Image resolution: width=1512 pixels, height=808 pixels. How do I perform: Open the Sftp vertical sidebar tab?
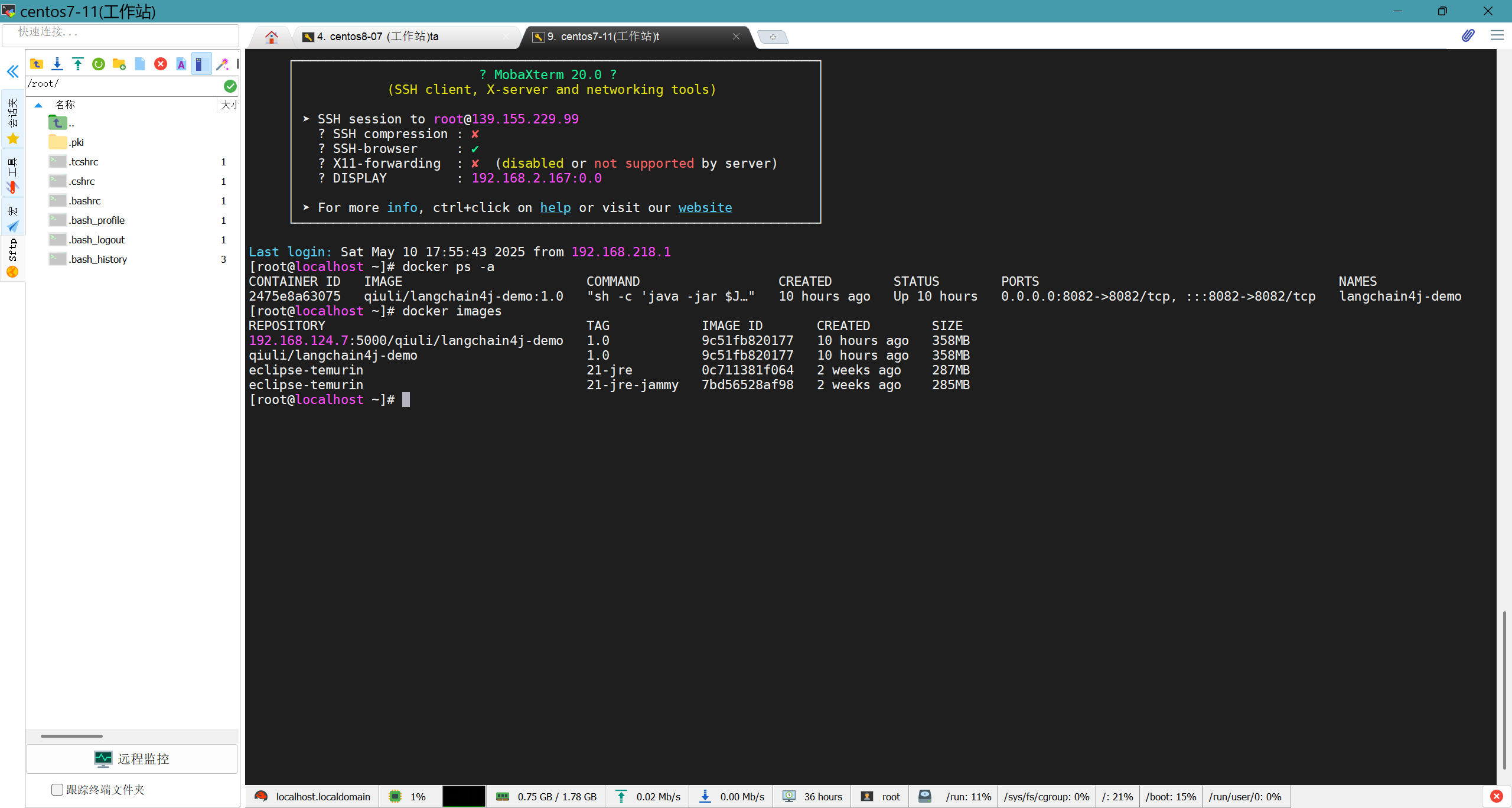click(x=12, y=257)
